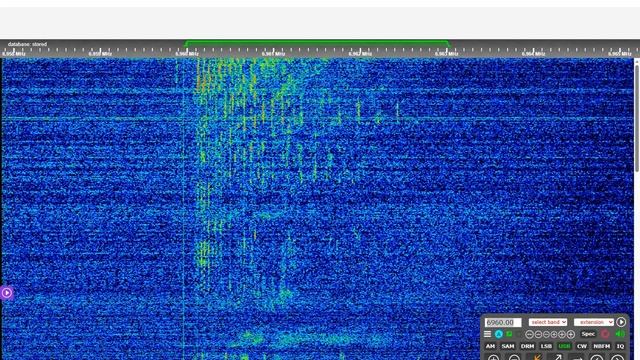Screen dimensions: 640x360
Task: Click the 6.965 MHz scale label
Action: pyautogui.click(x=619, y=53)
